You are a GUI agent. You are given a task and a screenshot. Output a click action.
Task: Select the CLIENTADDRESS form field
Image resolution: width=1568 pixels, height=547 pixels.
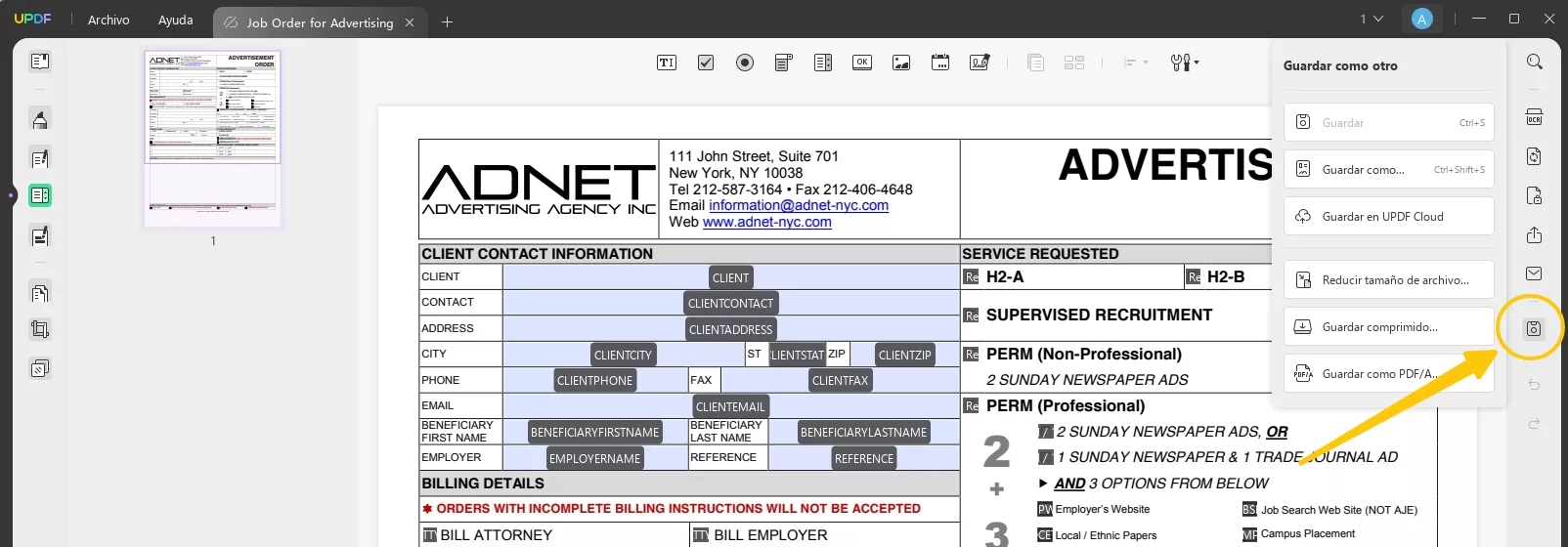[731, 329]
